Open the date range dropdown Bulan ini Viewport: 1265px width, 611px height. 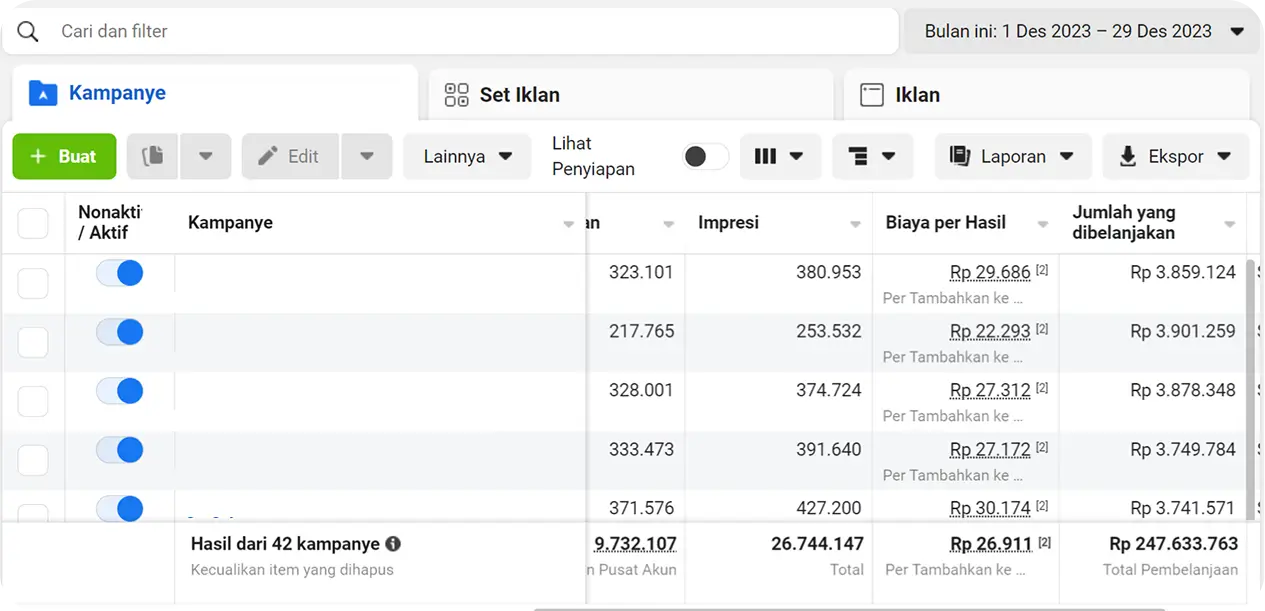[x=1083, y=32]
